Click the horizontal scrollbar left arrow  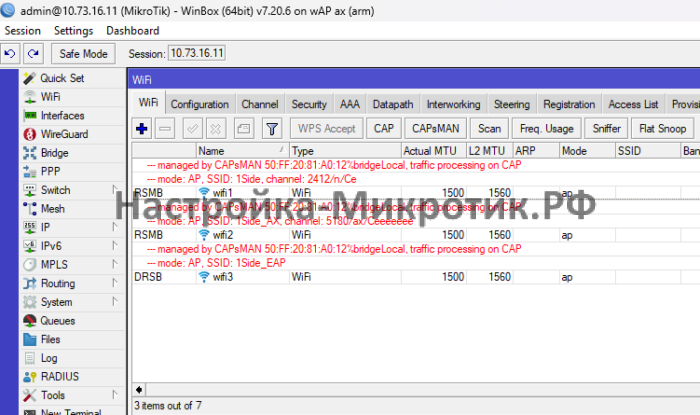click(139, 390)
